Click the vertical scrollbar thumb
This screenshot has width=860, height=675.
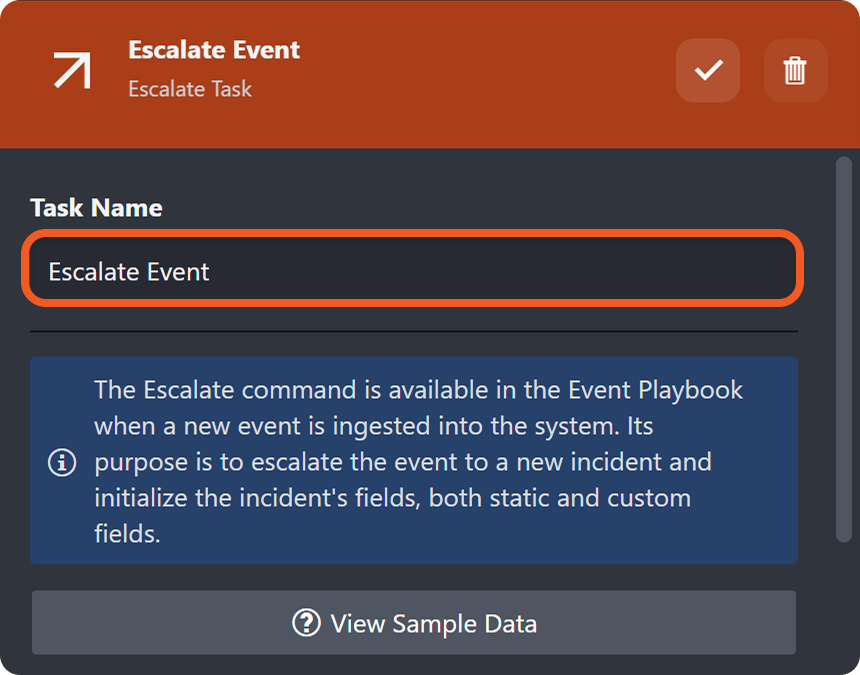pyautogui.click(x=843, y=350)
